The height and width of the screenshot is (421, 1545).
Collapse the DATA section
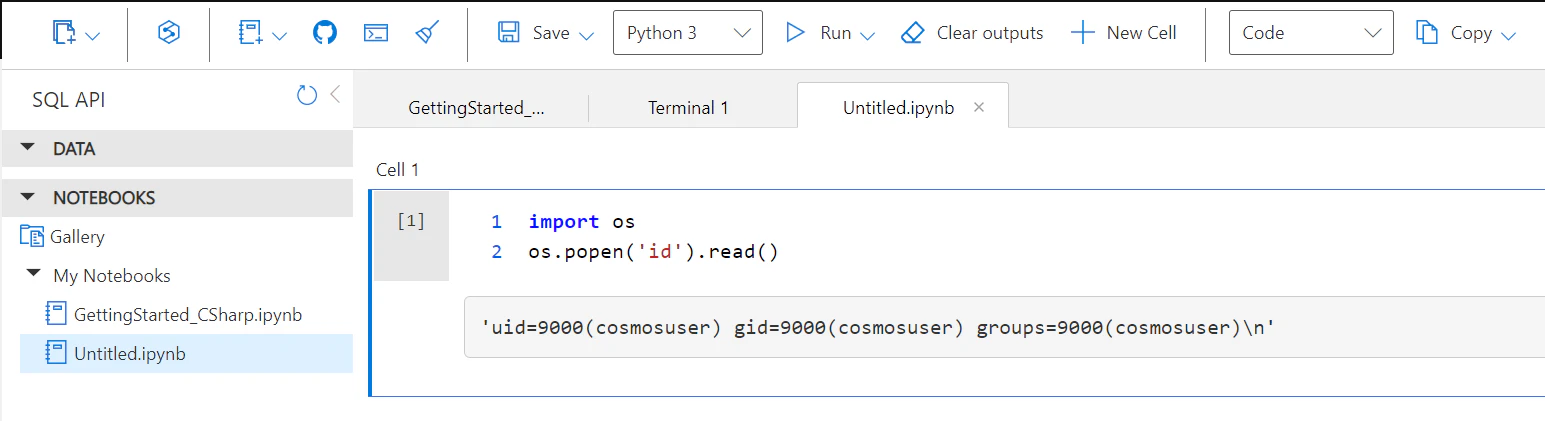(28, 149)
